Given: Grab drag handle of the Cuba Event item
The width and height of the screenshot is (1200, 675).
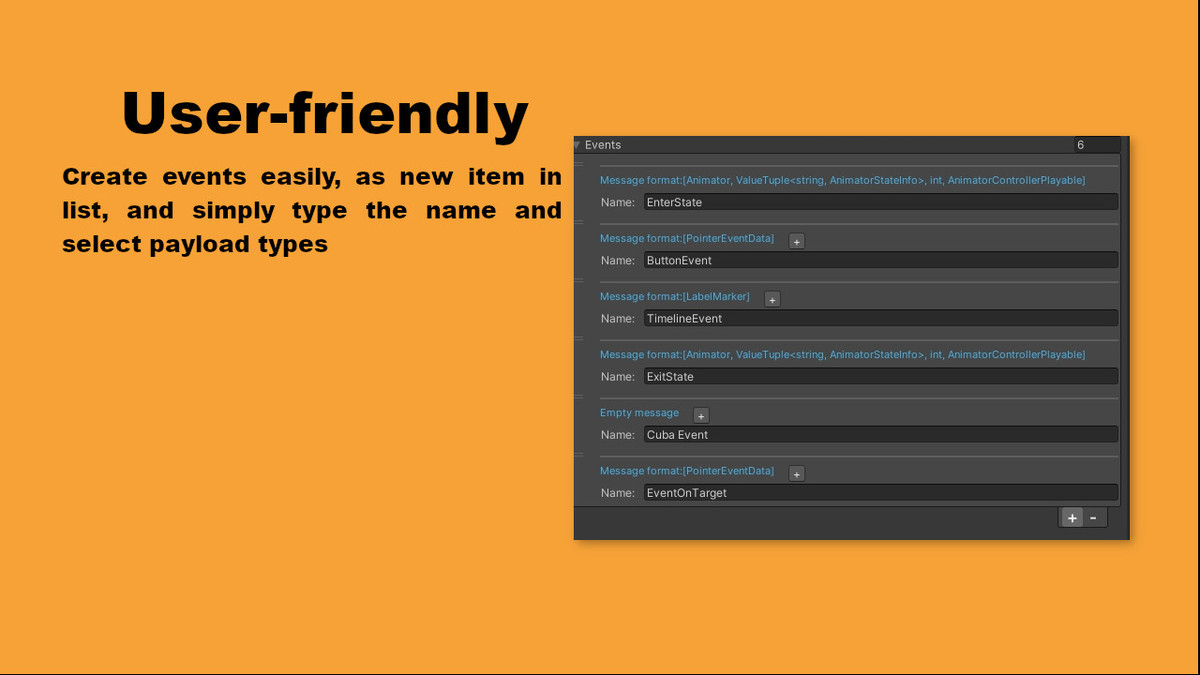Looking at the screenshot, I should point(579,396).
